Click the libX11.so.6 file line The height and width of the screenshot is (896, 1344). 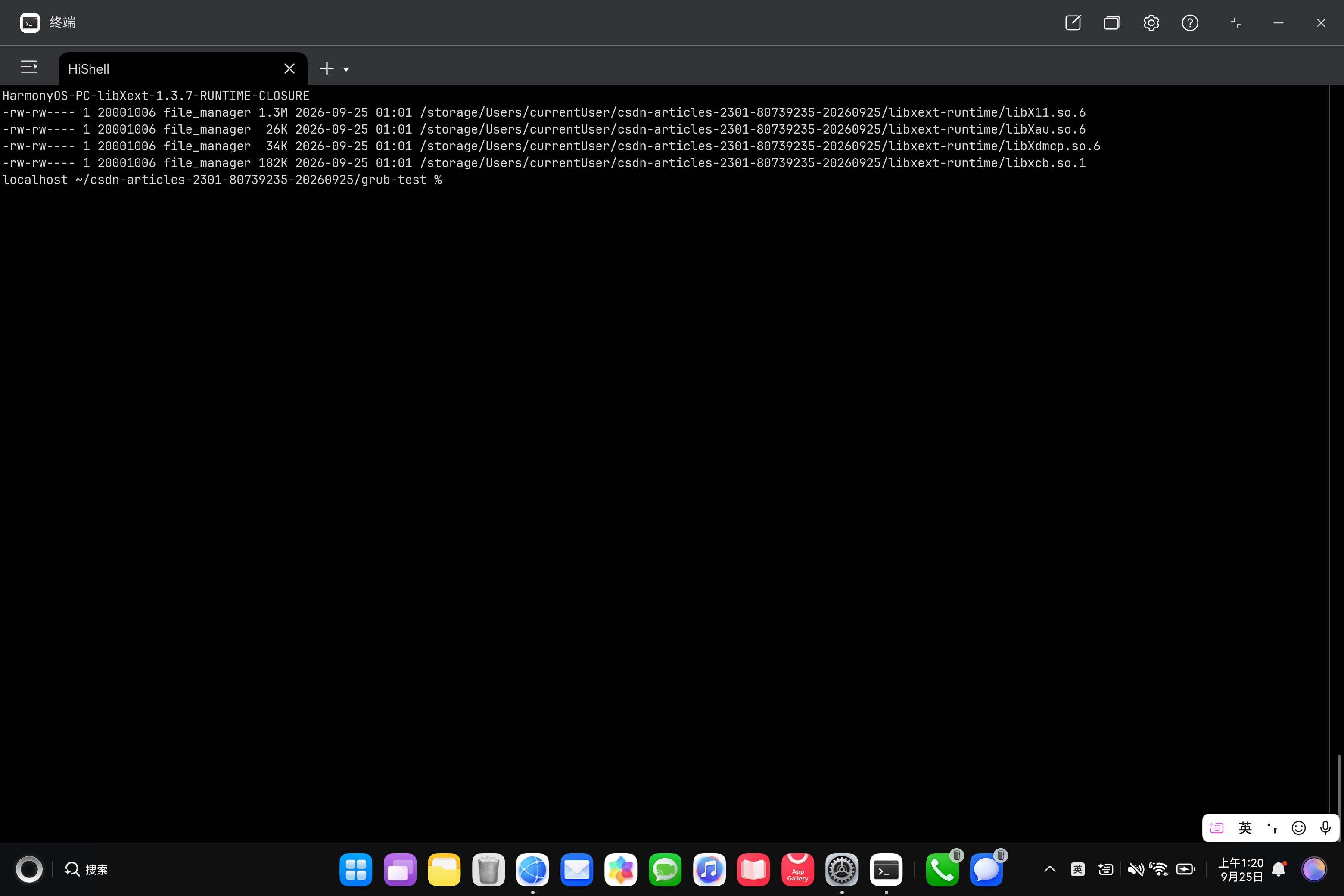[x=544, y=112]
